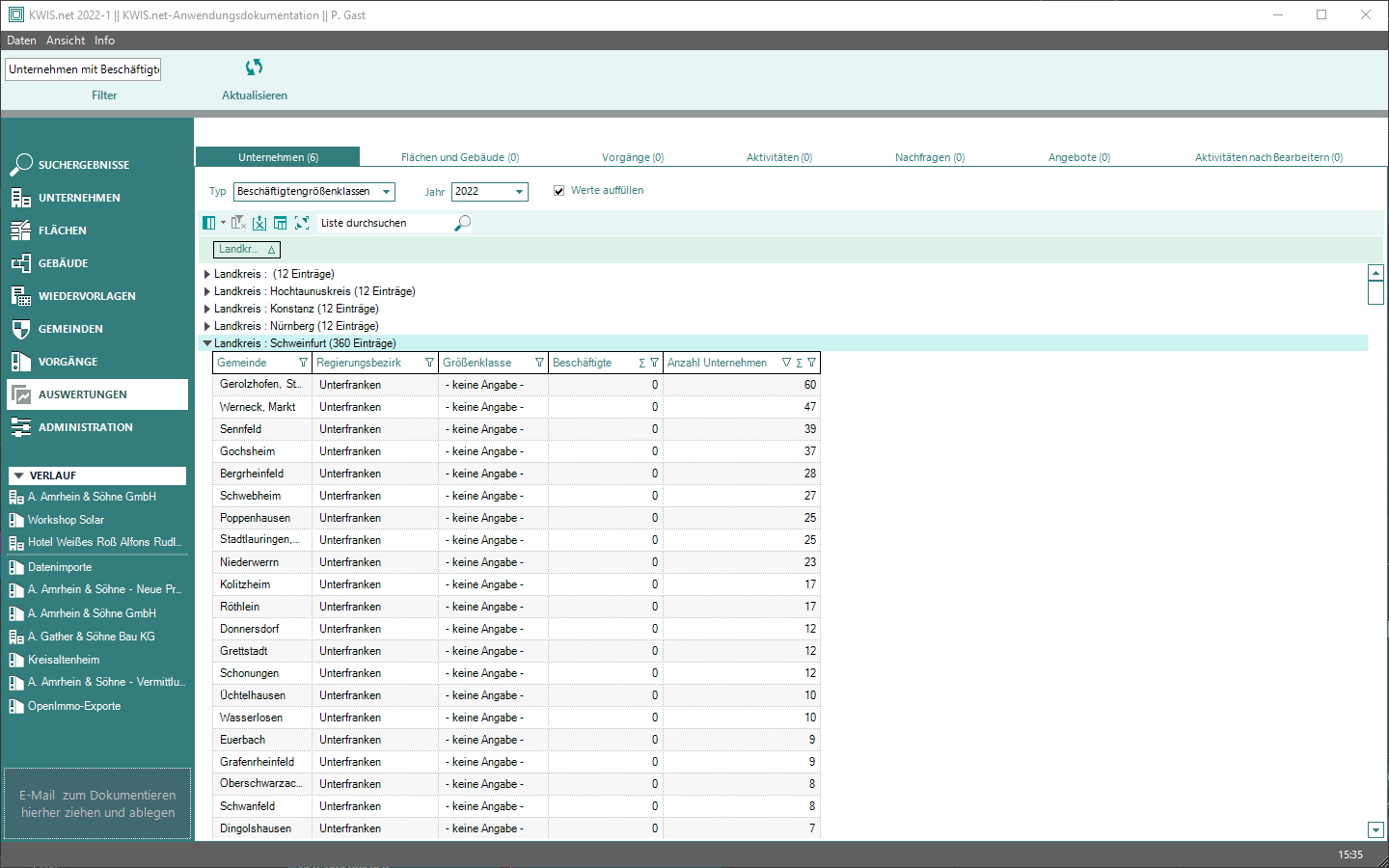
Task: Click the Aktualisieren refresh icon
Action: 254,68
